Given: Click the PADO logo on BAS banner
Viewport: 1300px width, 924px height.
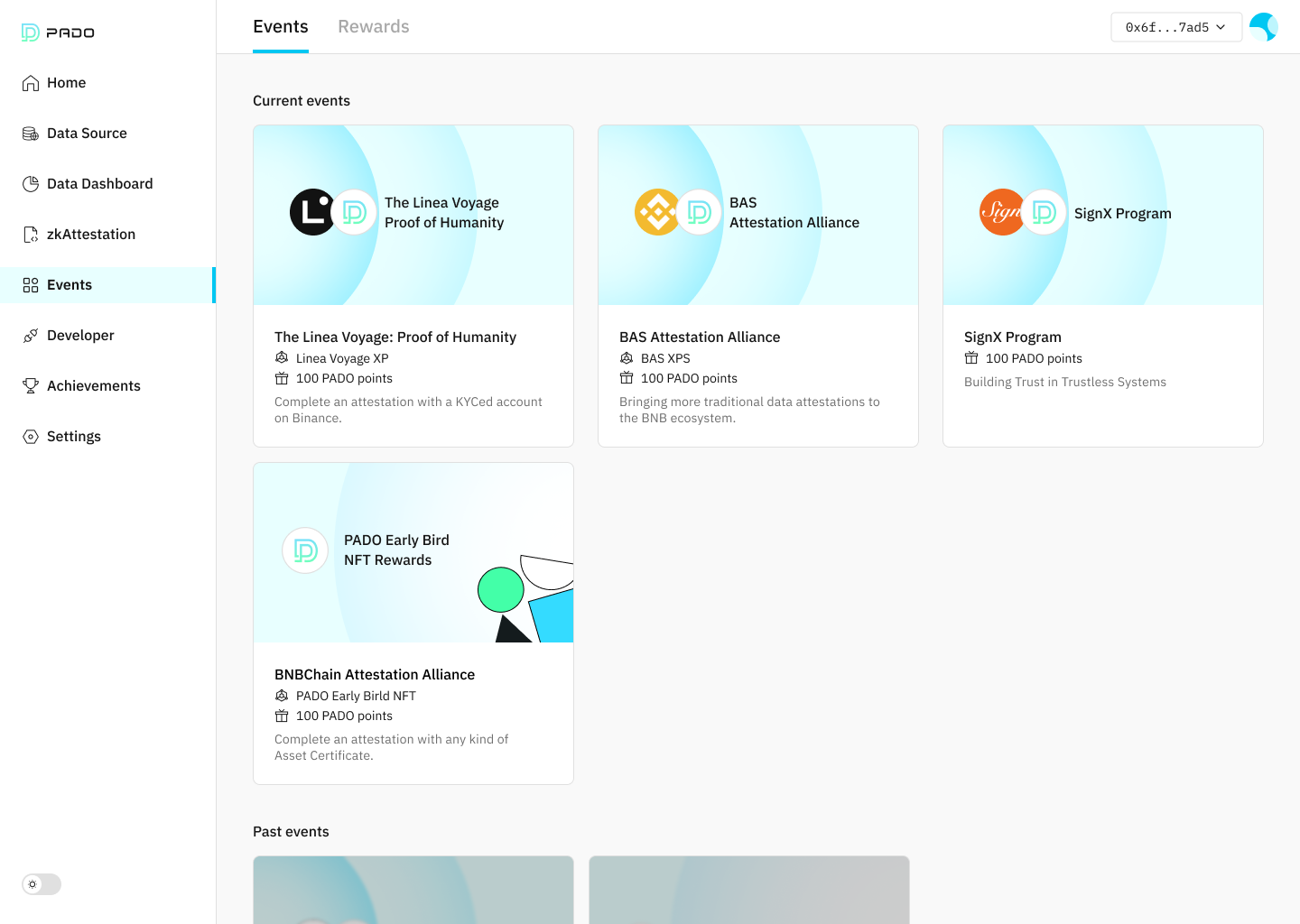Looking at the screenshot, I should [700, 212].
